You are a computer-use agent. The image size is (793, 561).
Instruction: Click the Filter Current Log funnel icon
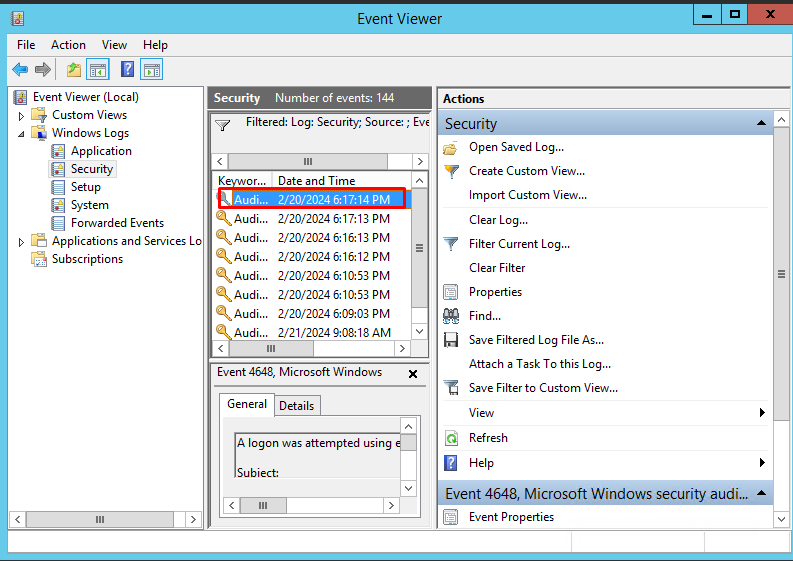[x=451, y=244]
